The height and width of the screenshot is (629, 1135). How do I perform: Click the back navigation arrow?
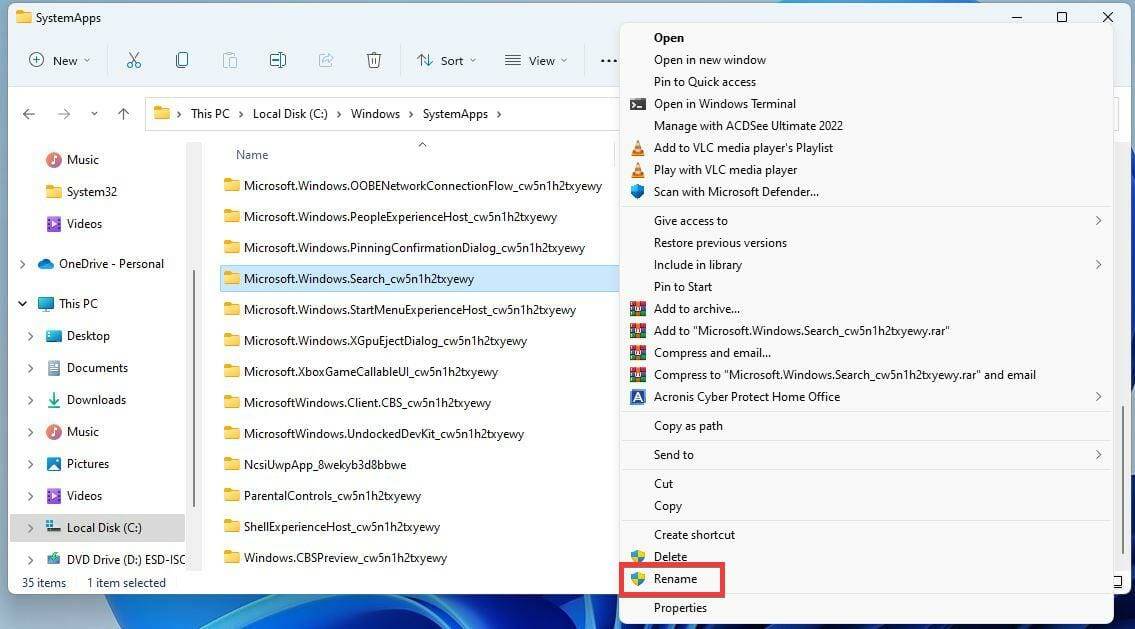coord(29,113)
